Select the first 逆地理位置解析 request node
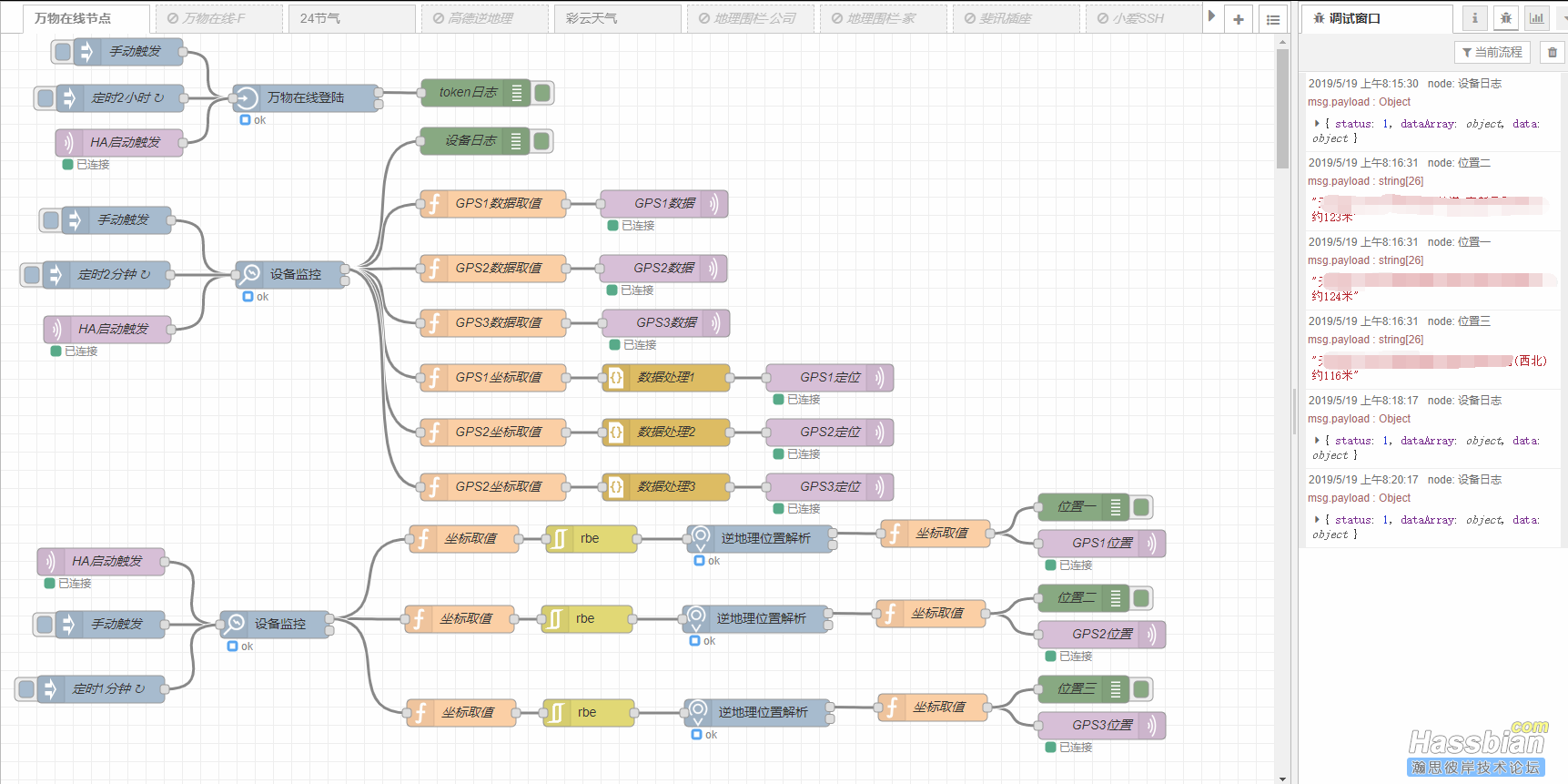This screenshot has width=1568, height=784. coord(760,538)
